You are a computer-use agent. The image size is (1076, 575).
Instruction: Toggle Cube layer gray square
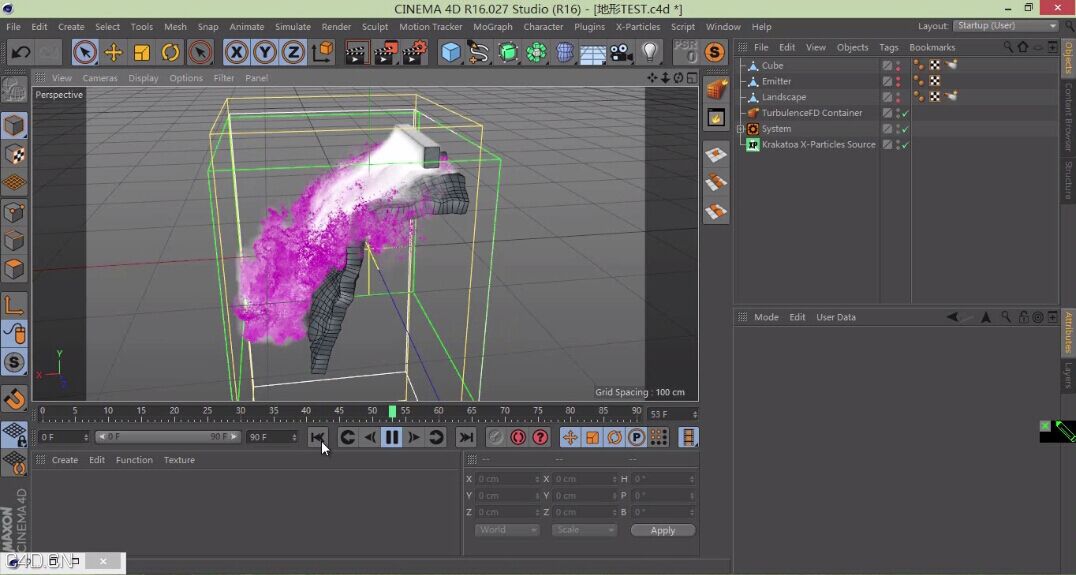(x=887, y=66)
